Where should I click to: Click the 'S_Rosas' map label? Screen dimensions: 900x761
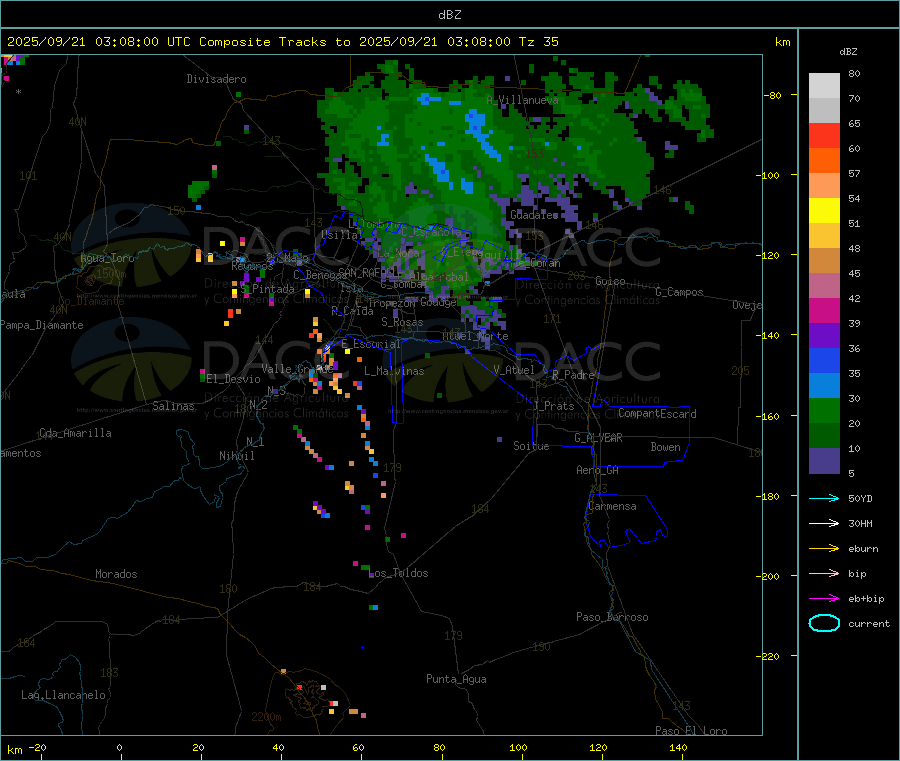click(x=402, y=323)
